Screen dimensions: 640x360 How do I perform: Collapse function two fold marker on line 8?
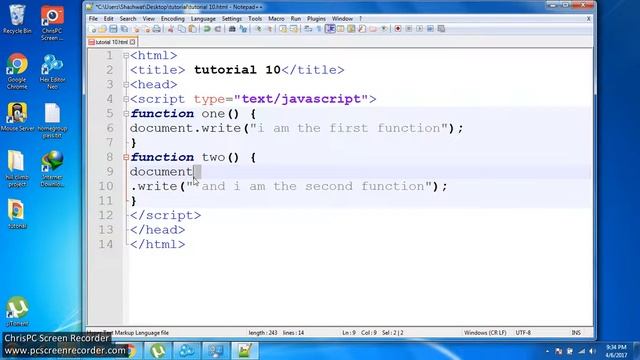[126, 157]
